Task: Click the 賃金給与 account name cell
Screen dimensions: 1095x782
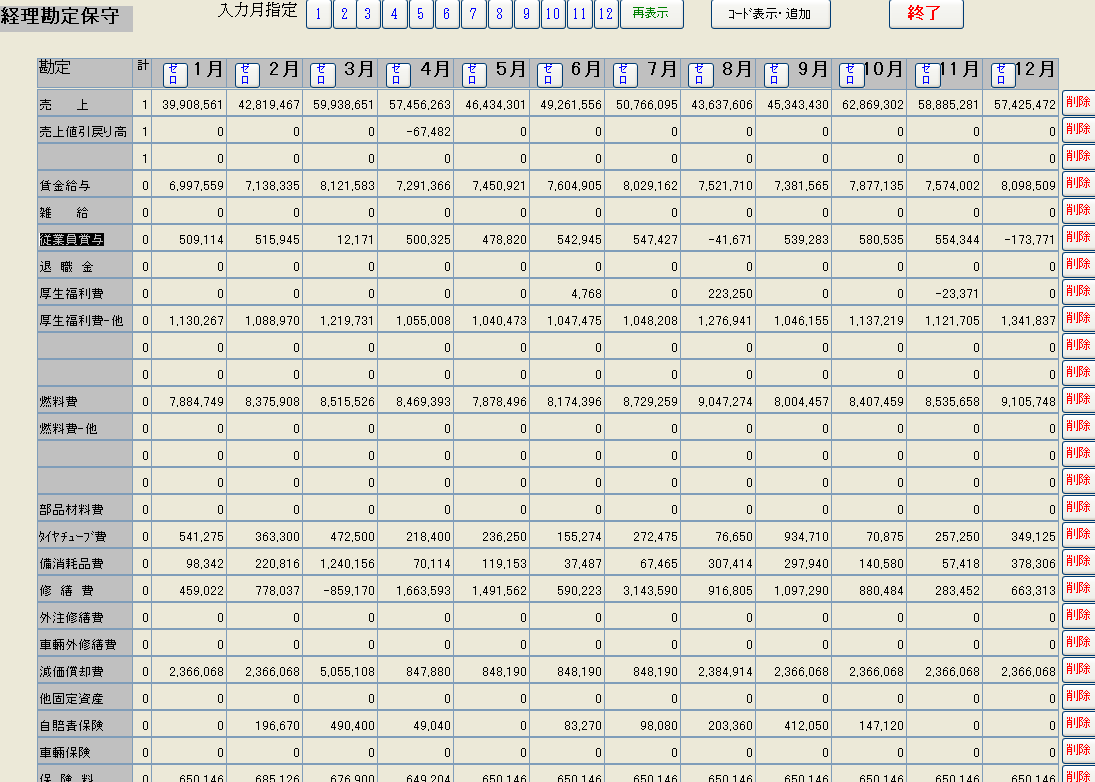Action: [84, 185]
